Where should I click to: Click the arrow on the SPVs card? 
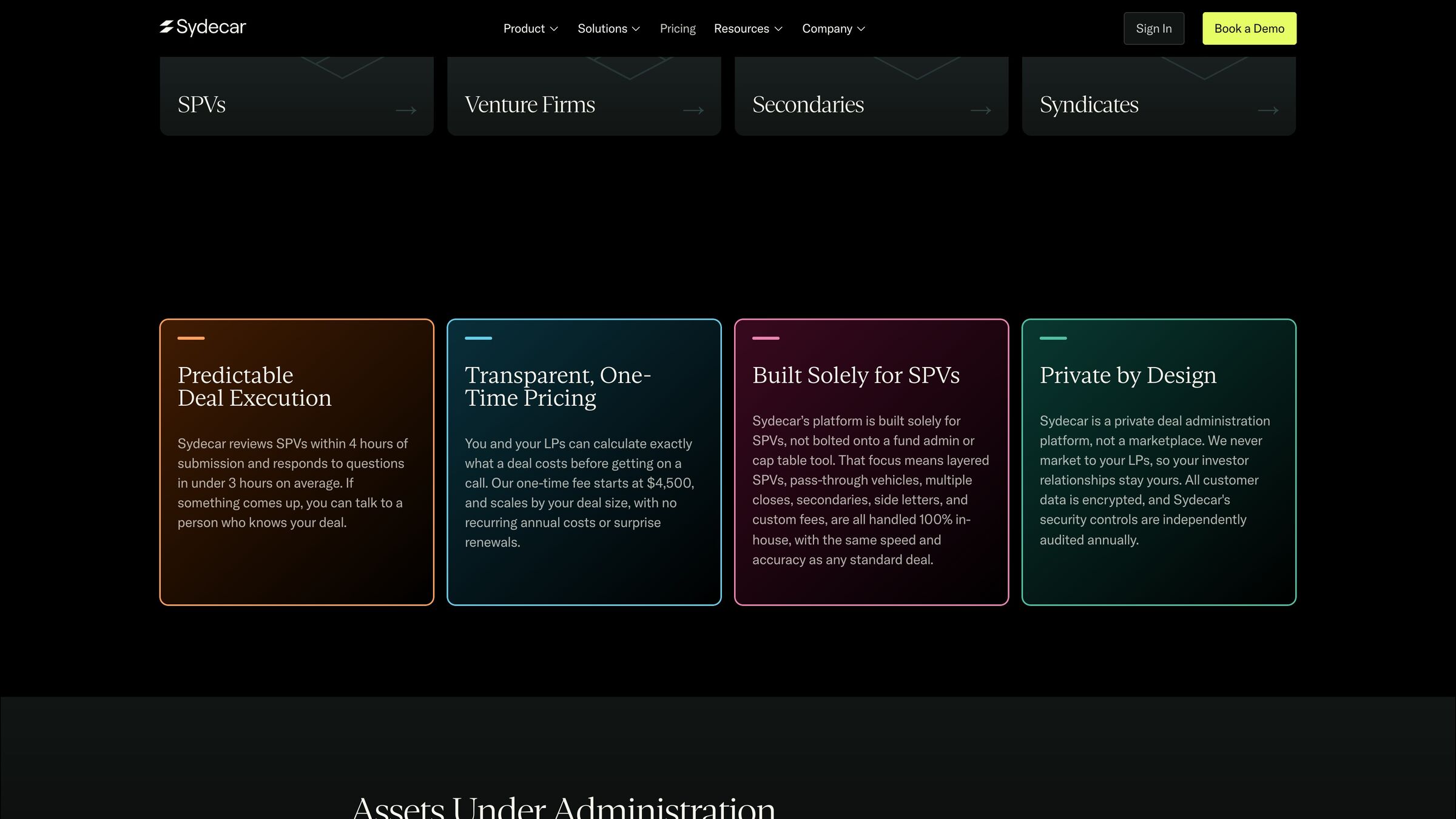point(406,110)
